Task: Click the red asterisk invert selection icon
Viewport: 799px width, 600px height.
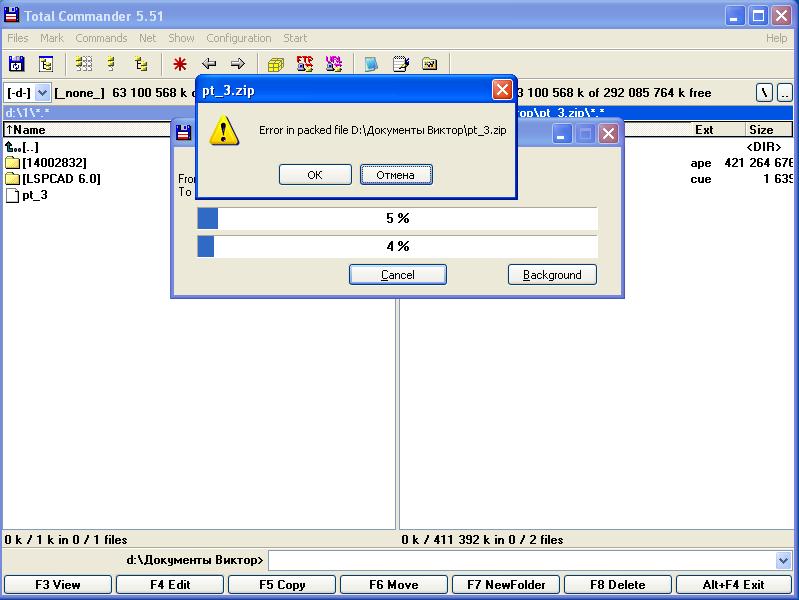Action: (x=179, y=64)
